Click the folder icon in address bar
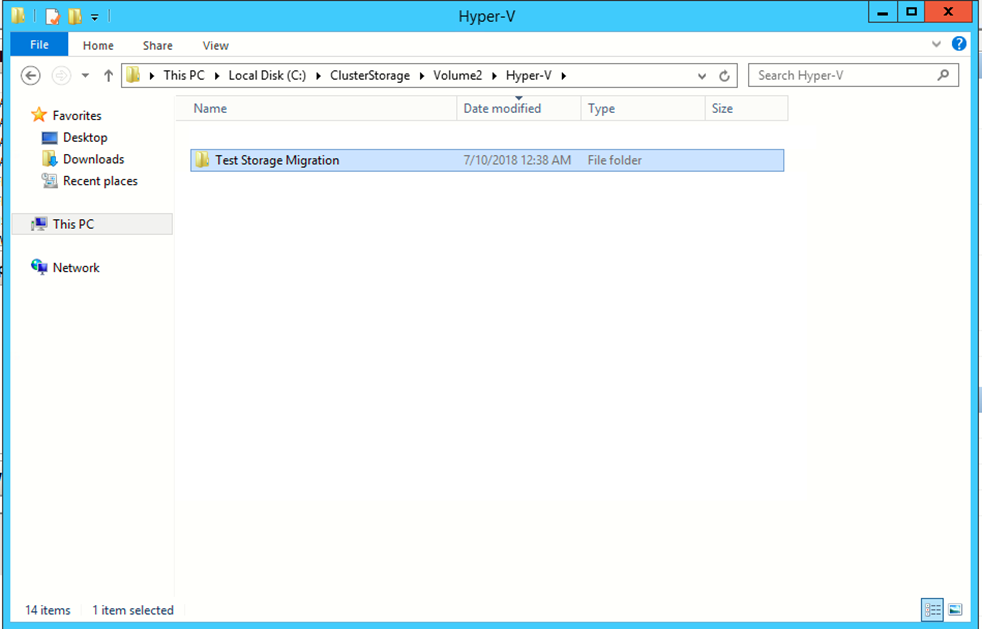 click(x=133, y=76)
